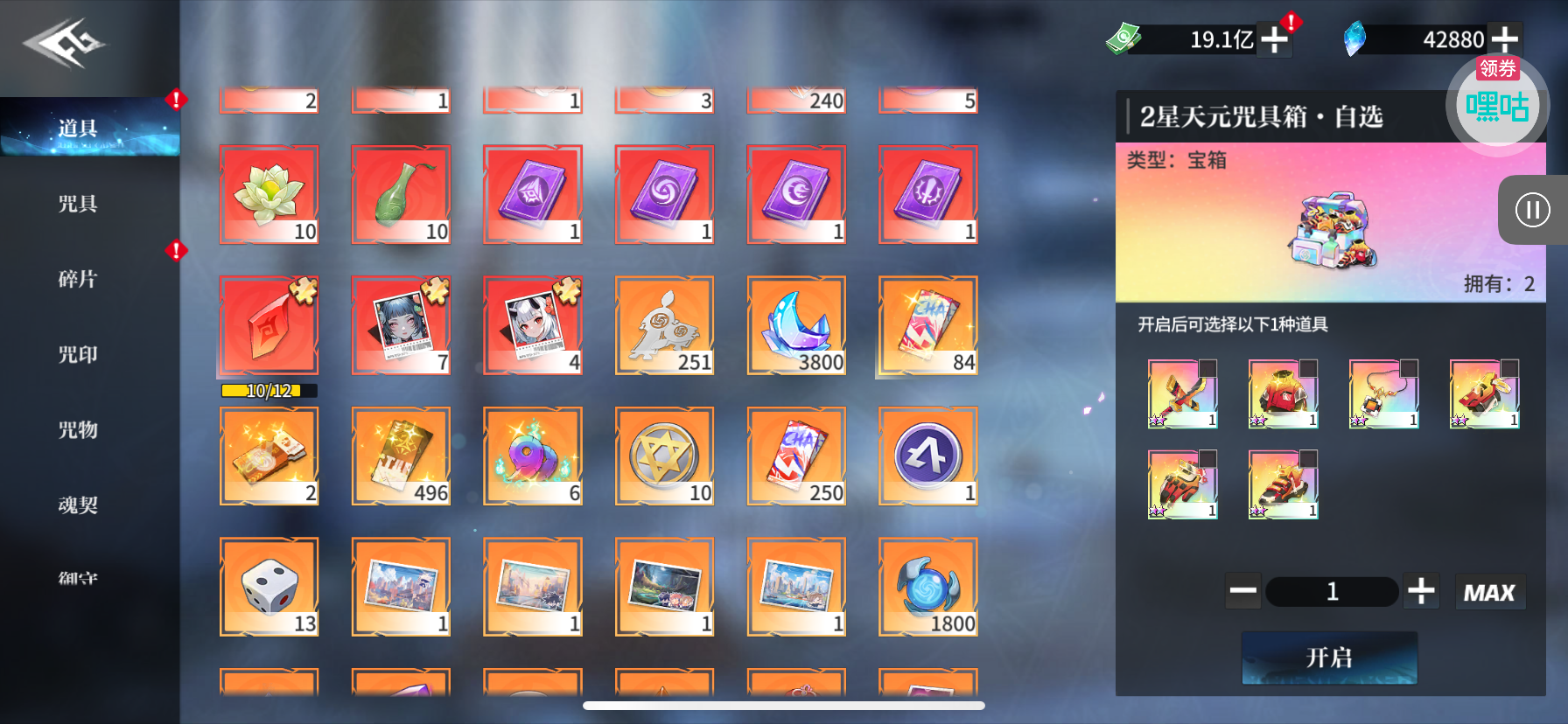Select the rainbow number 9 item
The width and height of the screenshot is (1568, 724).
(532, 456)
